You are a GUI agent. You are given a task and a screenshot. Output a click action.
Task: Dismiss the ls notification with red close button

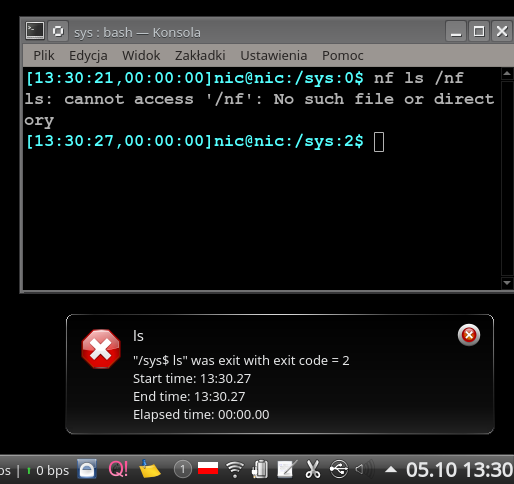click(469, 335)
